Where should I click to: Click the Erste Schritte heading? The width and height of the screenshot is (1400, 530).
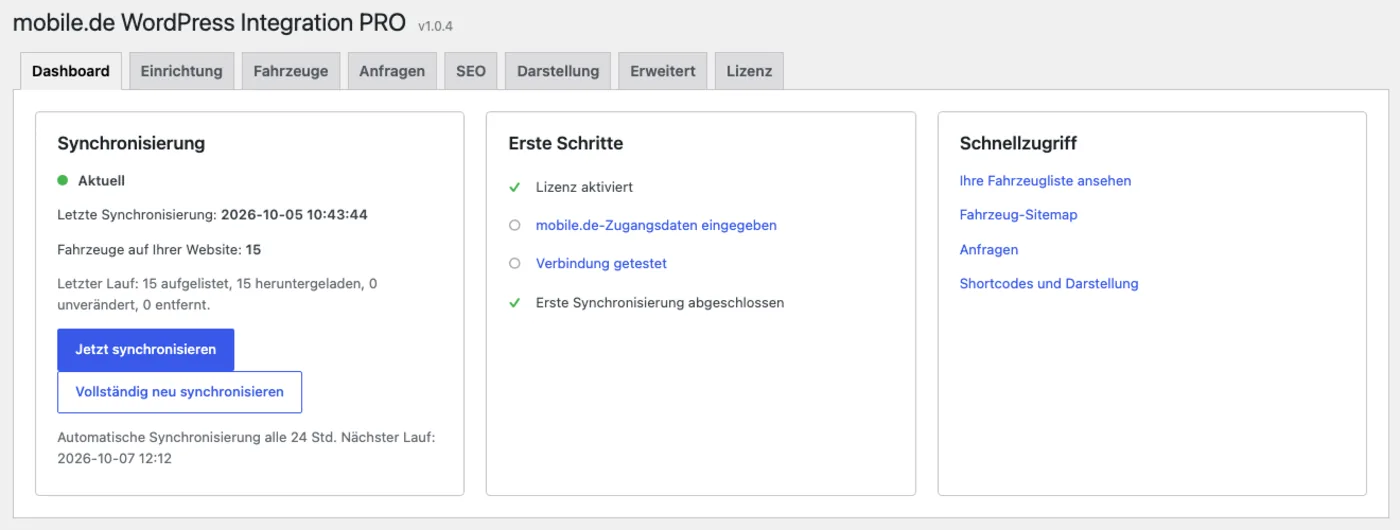pos(565,143)
